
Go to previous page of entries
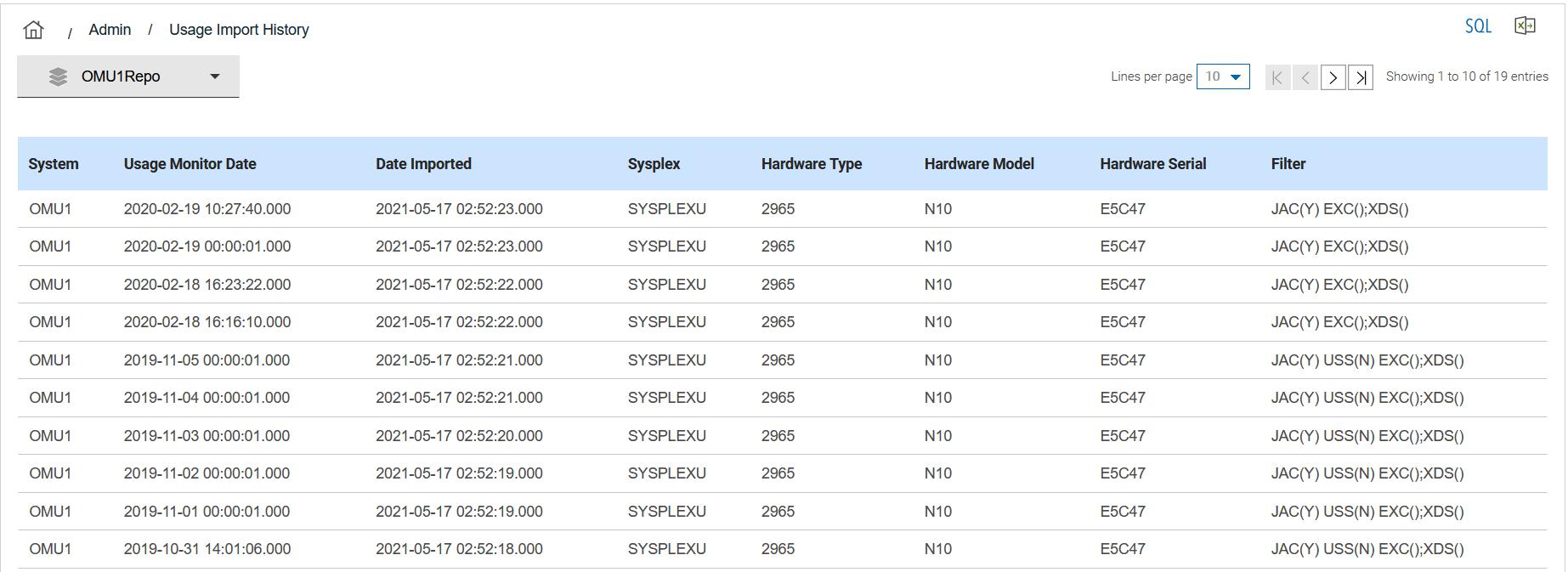[x=1305, y=77]
